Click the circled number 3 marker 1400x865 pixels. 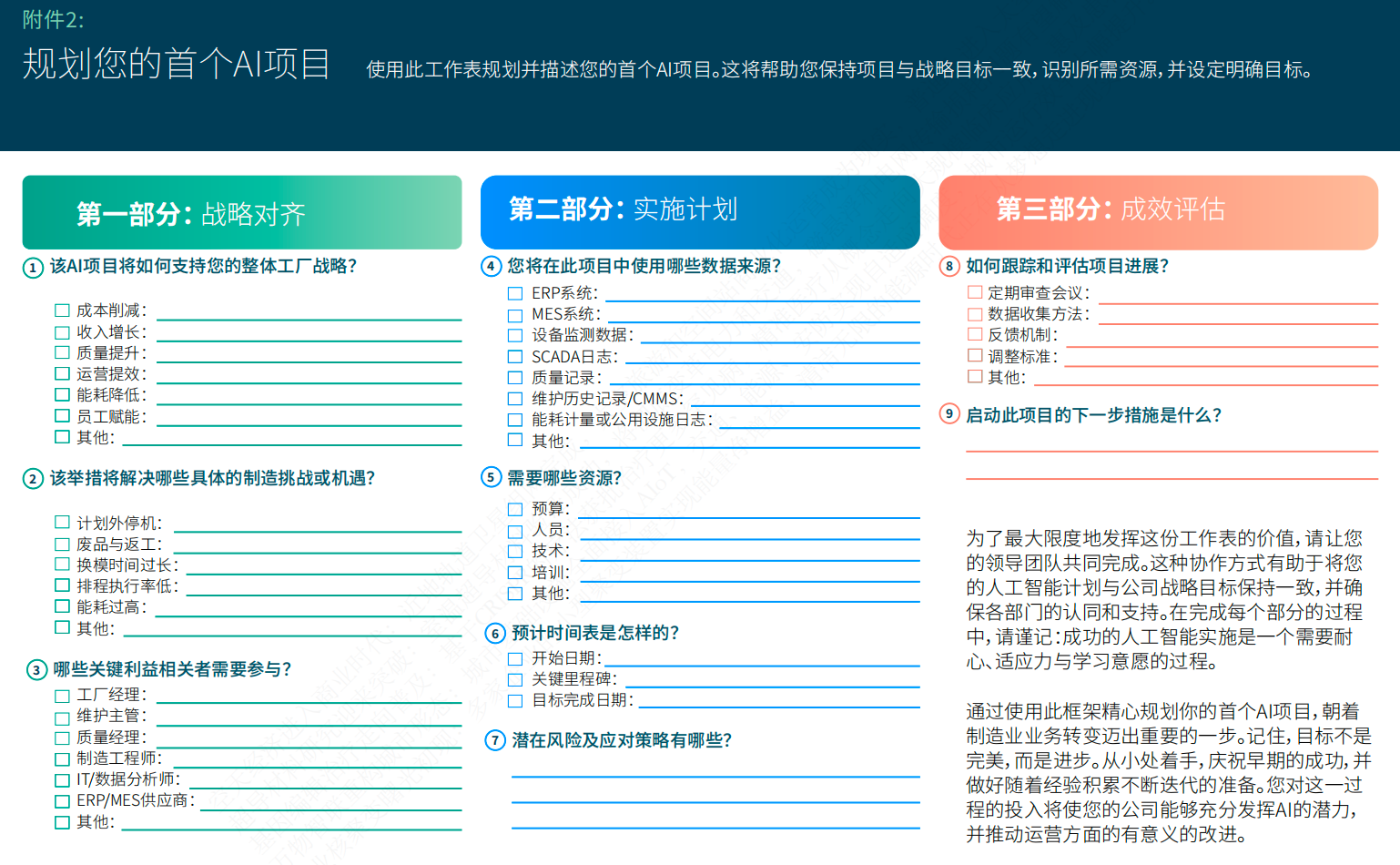click(x=36, y=670)
